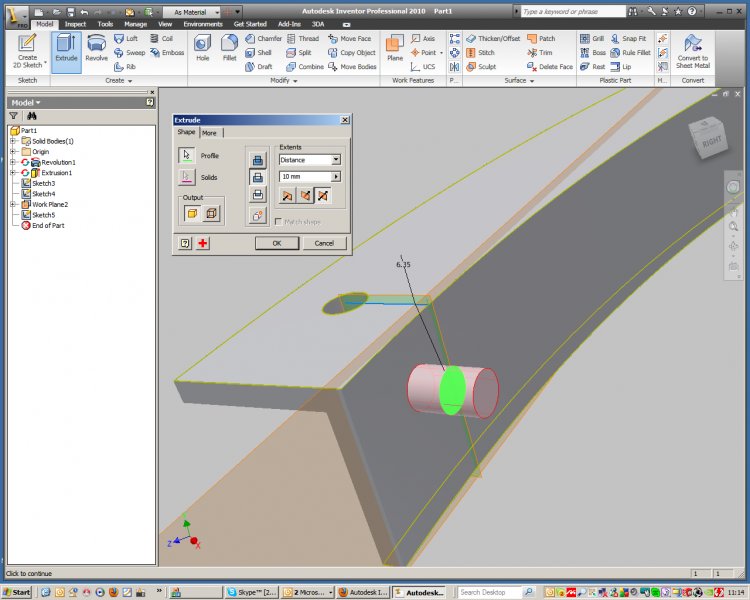The width and height of the screenshot is (750, 600).
Task: Select Copy Object tool
Action: pyautogui.click(x=352, y=53)
